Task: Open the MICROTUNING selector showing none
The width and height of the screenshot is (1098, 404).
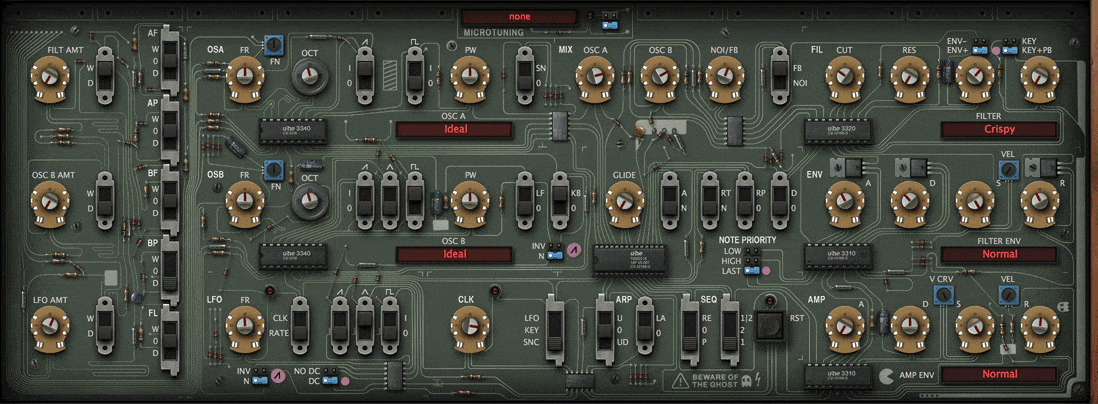Action: (519, 17)
